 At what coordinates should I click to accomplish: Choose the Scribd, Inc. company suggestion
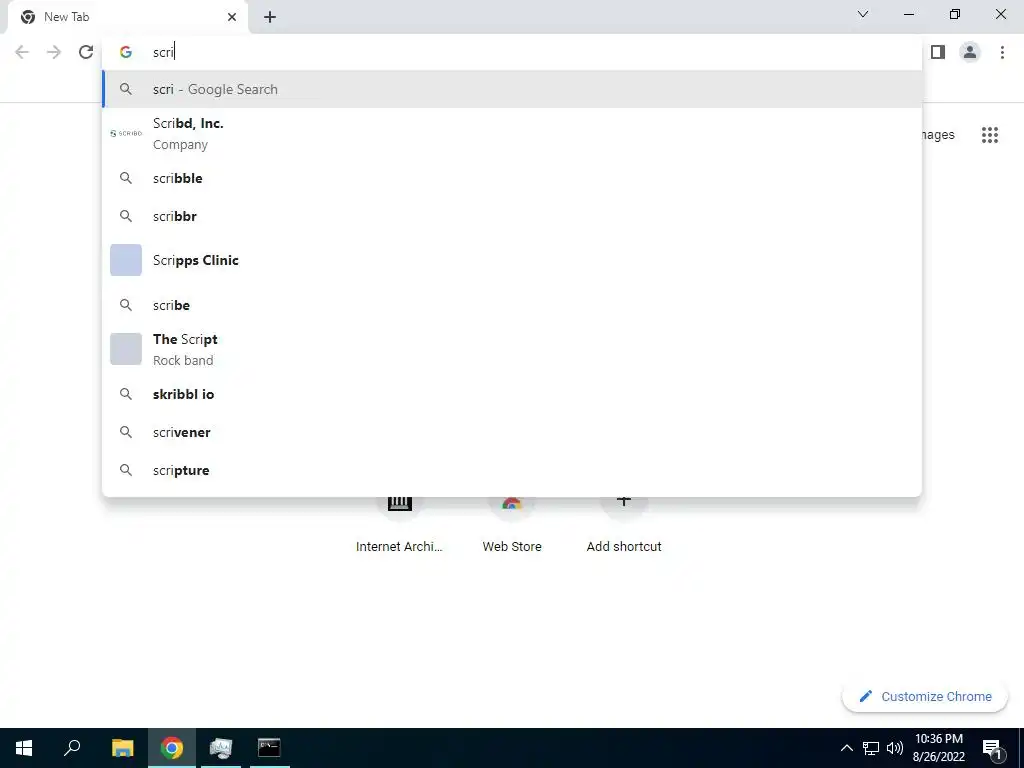click(512, 134)
